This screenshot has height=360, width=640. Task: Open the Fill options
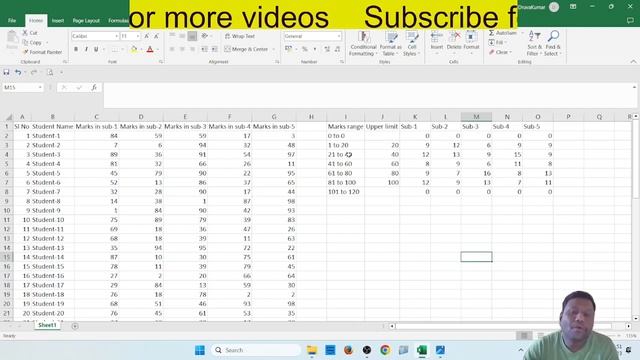pos(497,42)
